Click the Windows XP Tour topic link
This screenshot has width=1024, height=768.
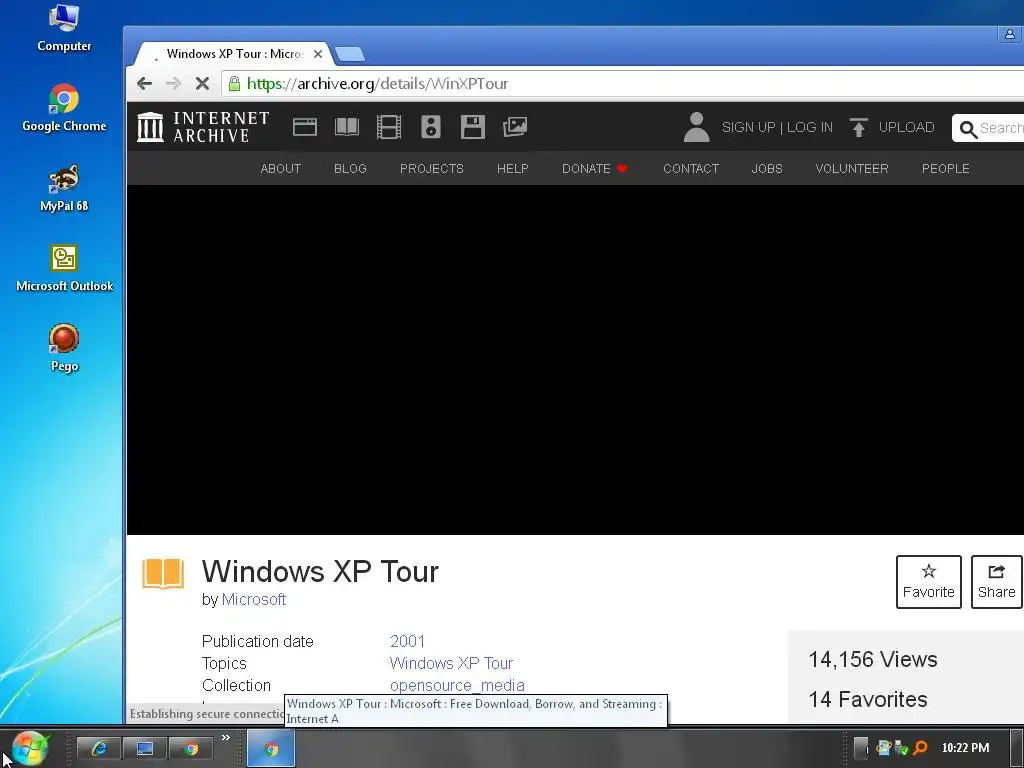(x=451, y=664)
